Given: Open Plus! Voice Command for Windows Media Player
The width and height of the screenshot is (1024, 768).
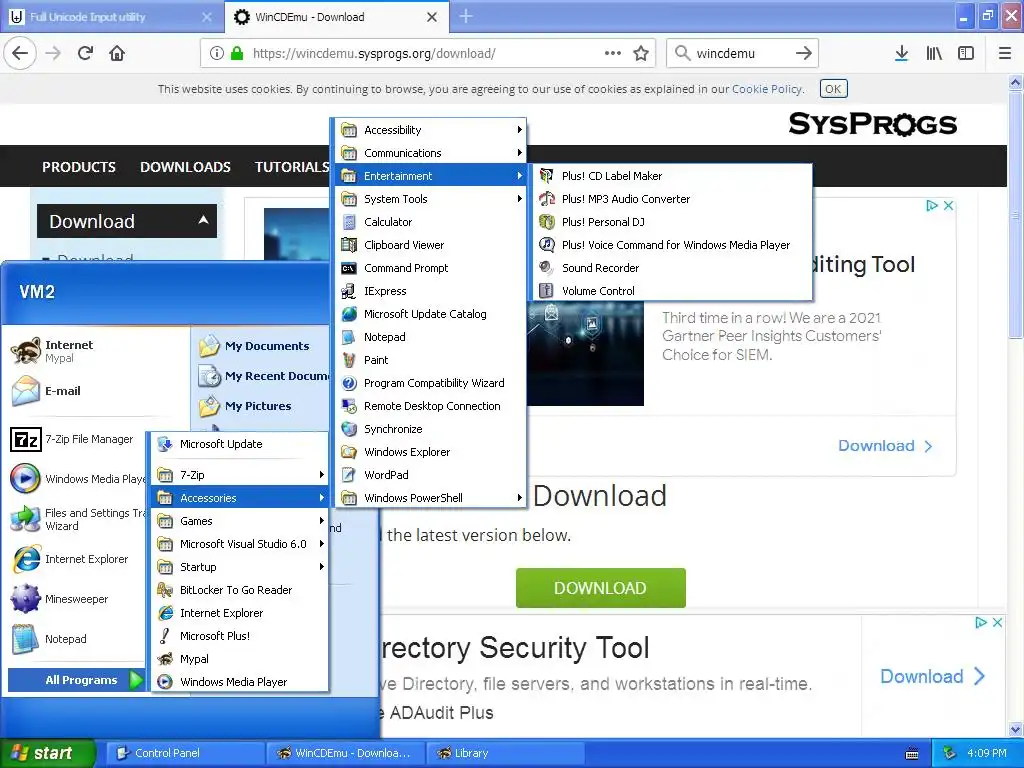Looking at the screenshot, I should 673,245.
